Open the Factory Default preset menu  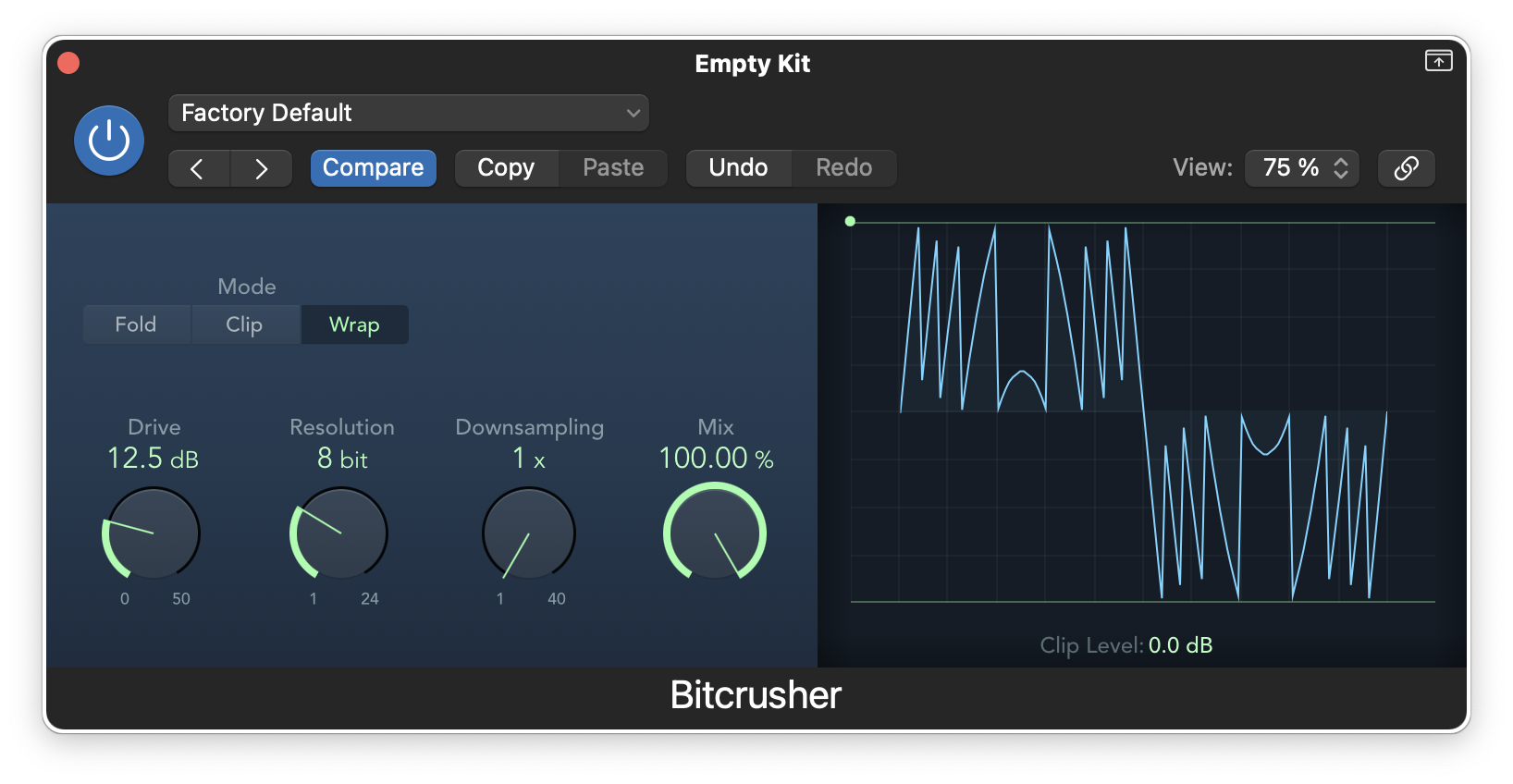pyautogui.click(x=408, y=113)
